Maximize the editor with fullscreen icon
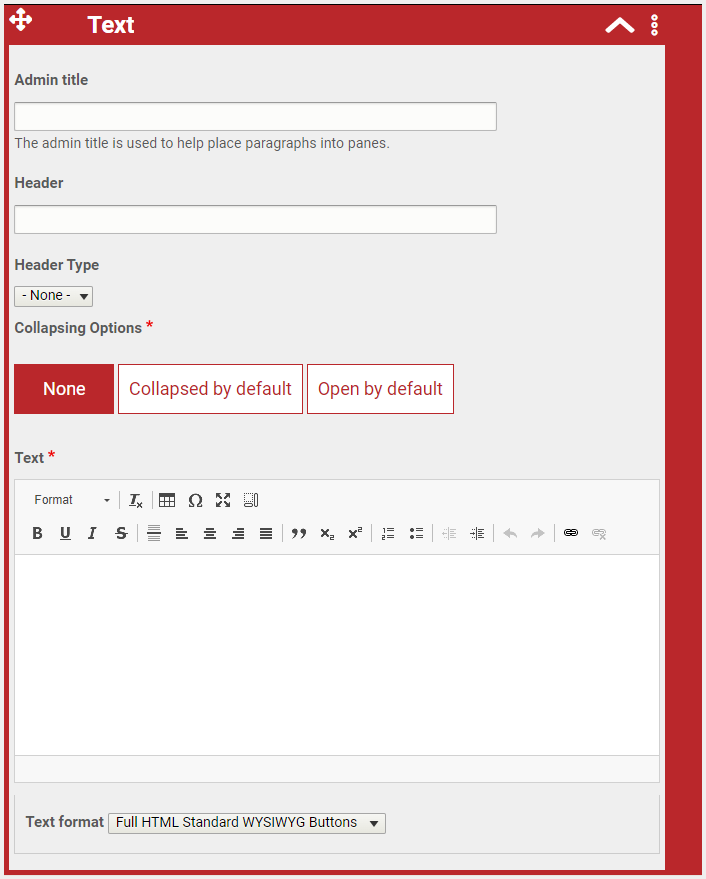The height and width of the screenshot is (879, 706). pyautogui.click(x=223, y=500)
